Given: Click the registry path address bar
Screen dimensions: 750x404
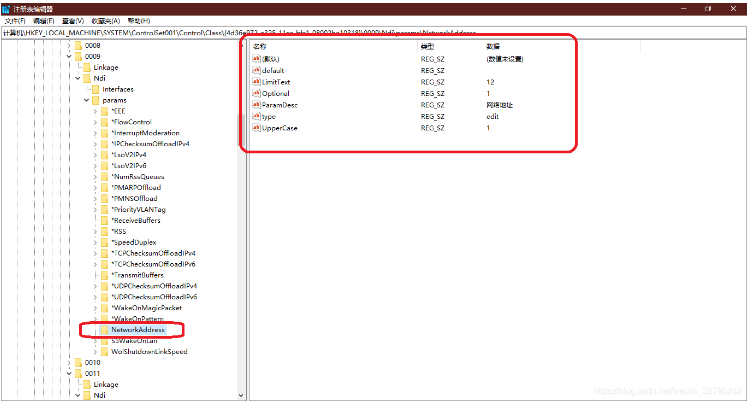Looking at the screenshot, I should (373, 33).
